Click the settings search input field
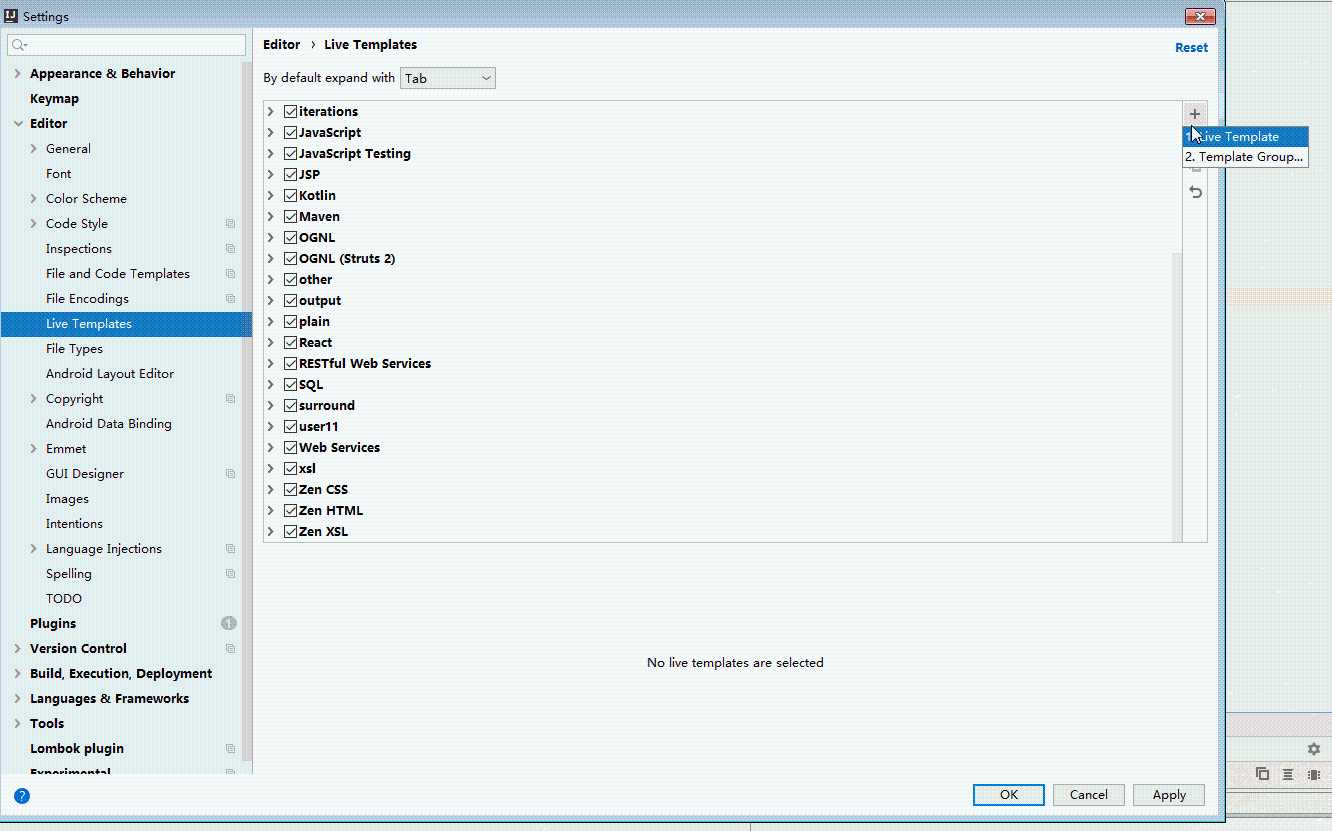This screenshot has width=1332, height=831. click(126, 45)
